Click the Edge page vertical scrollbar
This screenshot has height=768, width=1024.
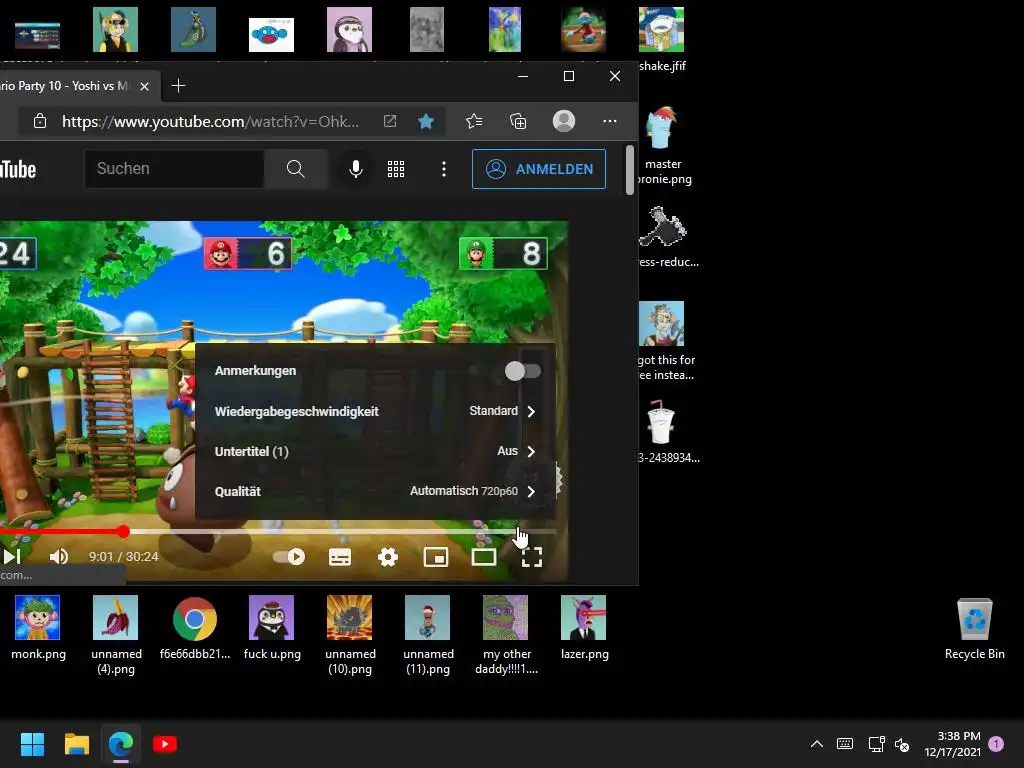[x=630, y=170]
